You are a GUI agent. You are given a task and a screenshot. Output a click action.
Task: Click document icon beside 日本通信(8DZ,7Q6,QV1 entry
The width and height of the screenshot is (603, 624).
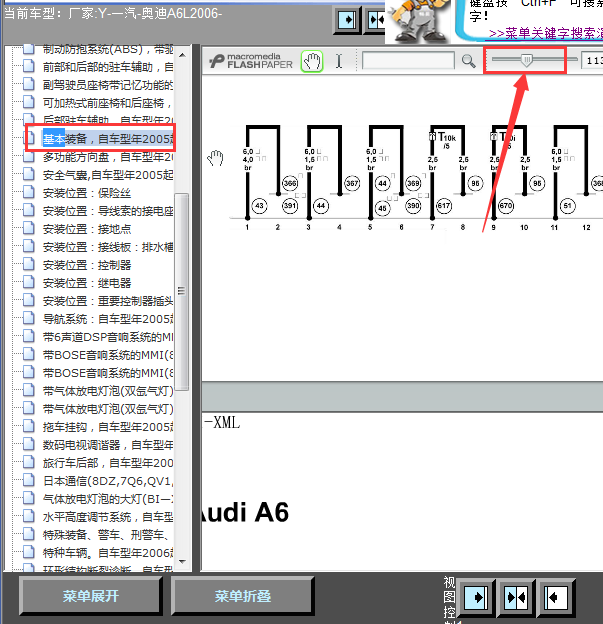(29, 480)
